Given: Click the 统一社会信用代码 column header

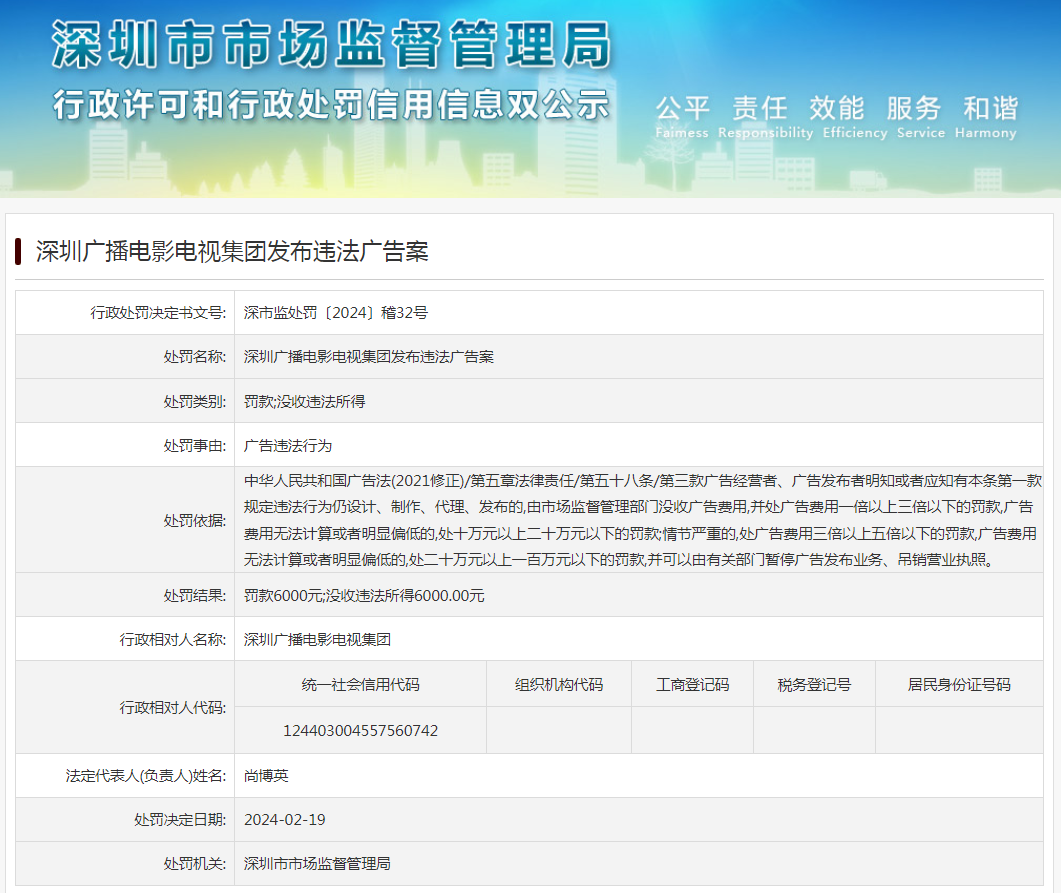Looking at the screenshot, I should (361, 685).
